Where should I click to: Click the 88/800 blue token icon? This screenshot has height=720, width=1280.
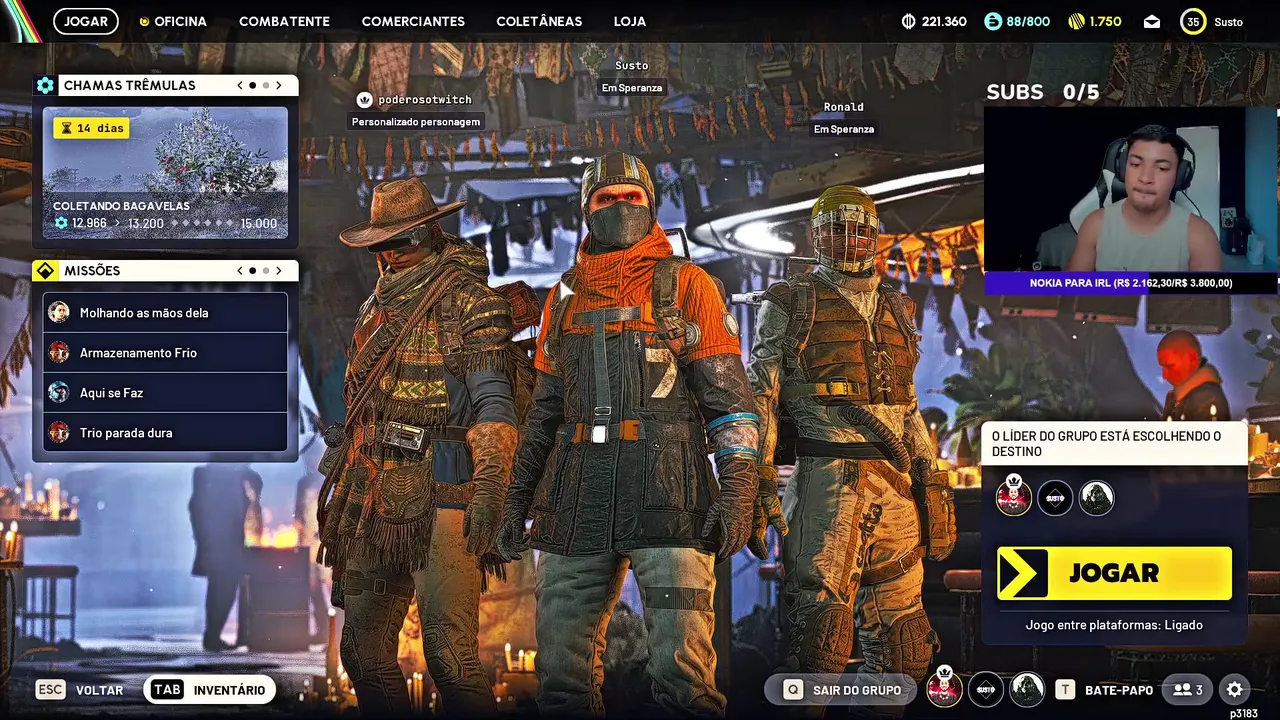993,21
